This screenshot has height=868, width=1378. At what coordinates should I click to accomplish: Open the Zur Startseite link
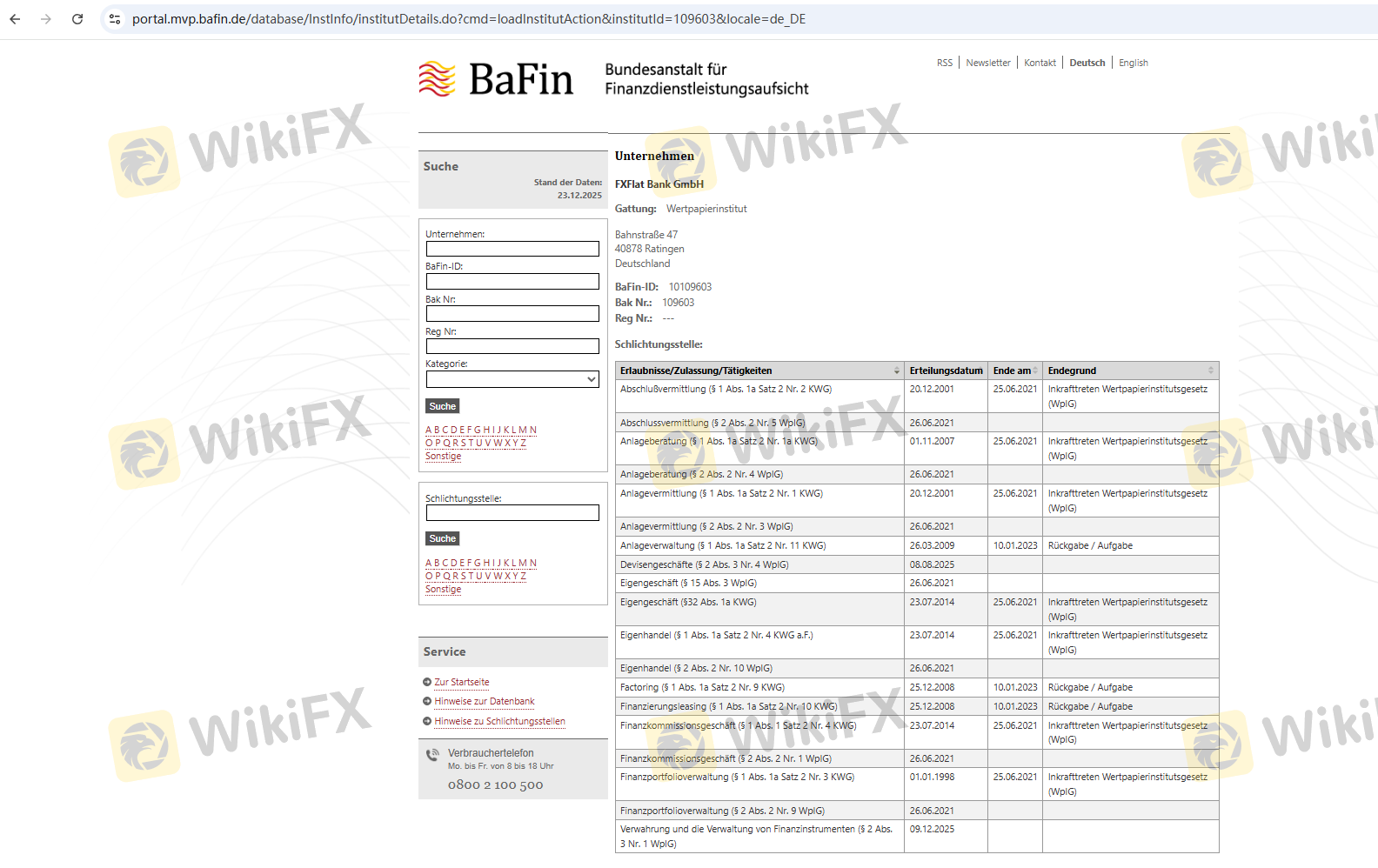pyautogui.click(x=462, y=683)
